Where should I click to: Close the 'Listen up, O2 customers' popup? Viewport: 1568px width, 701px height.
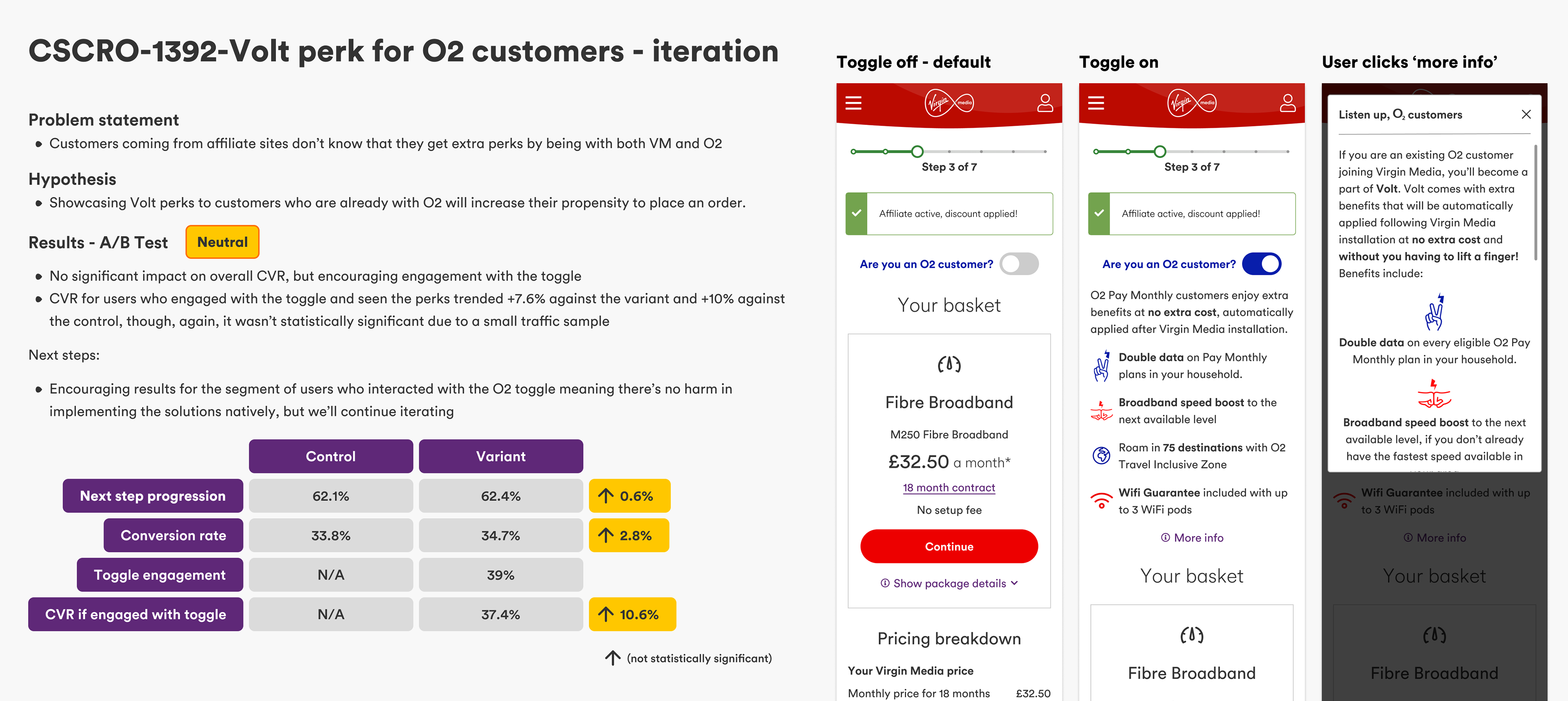[1526, 114]
